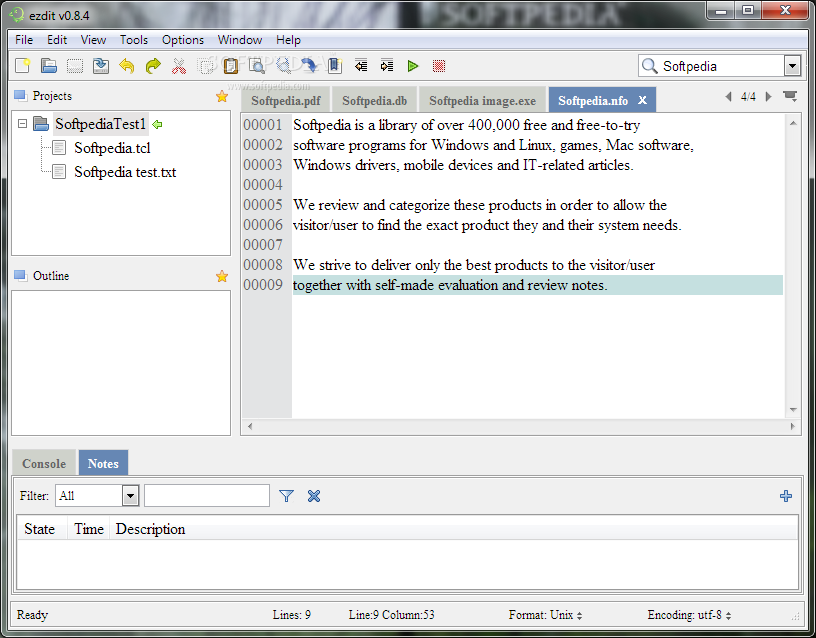Sort notes by Time column
This screenshot has width=816, height=638.
tap(88, 529)
